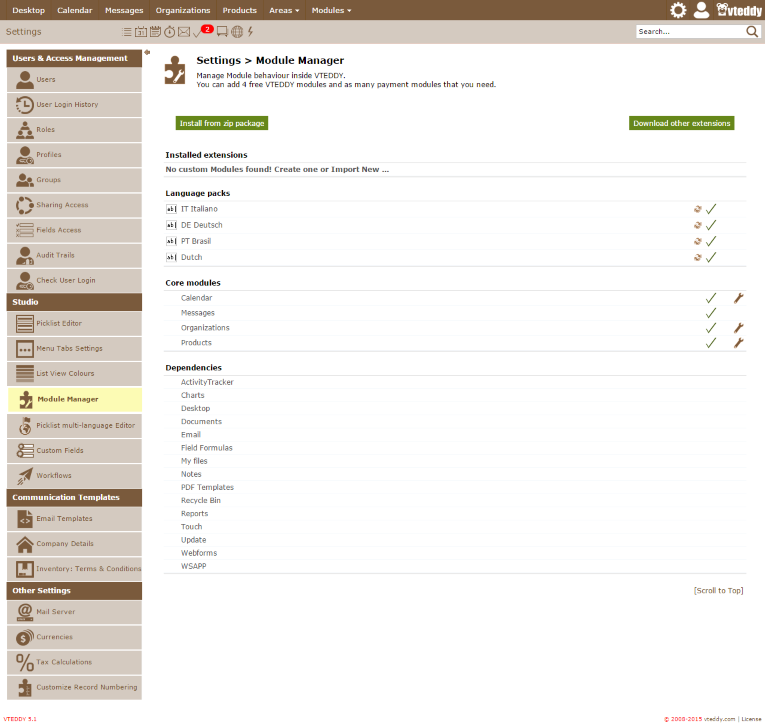
Task: Expand the Modules dropdown menu
Action: pyautogui.click(x=331, y=10)
